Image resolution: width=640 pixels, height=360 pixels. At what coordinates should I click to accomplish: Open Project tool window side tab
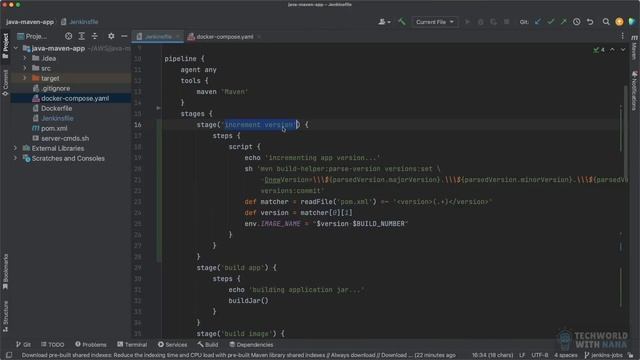click(x=5, y=46)
